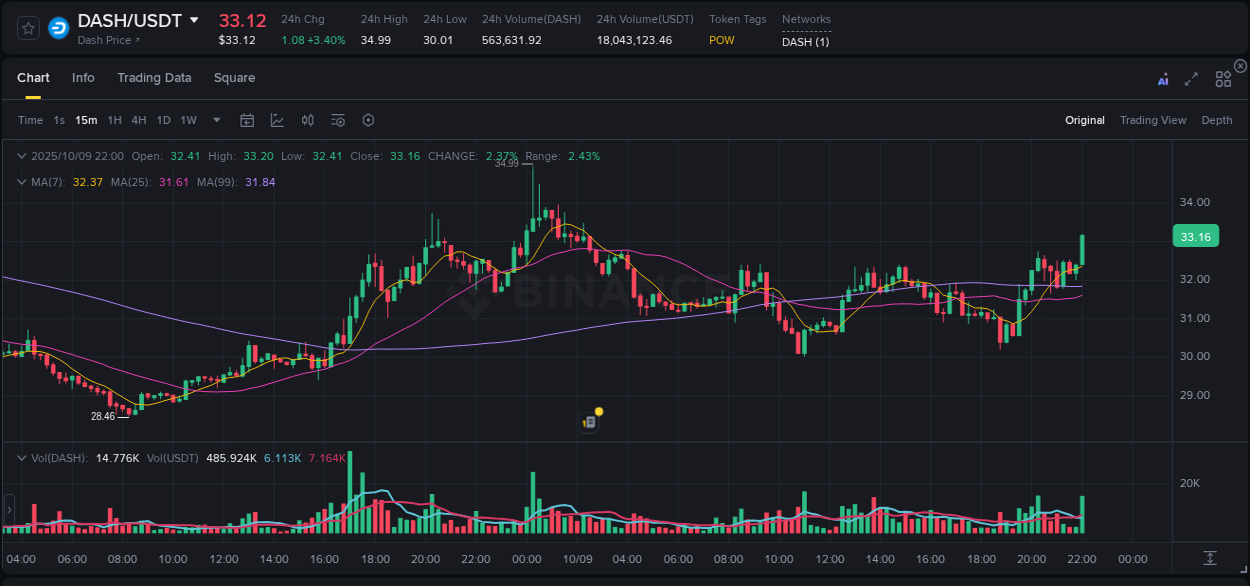
Task: Expand the chart to fullscreen
Action: (x=1191, y=78)
